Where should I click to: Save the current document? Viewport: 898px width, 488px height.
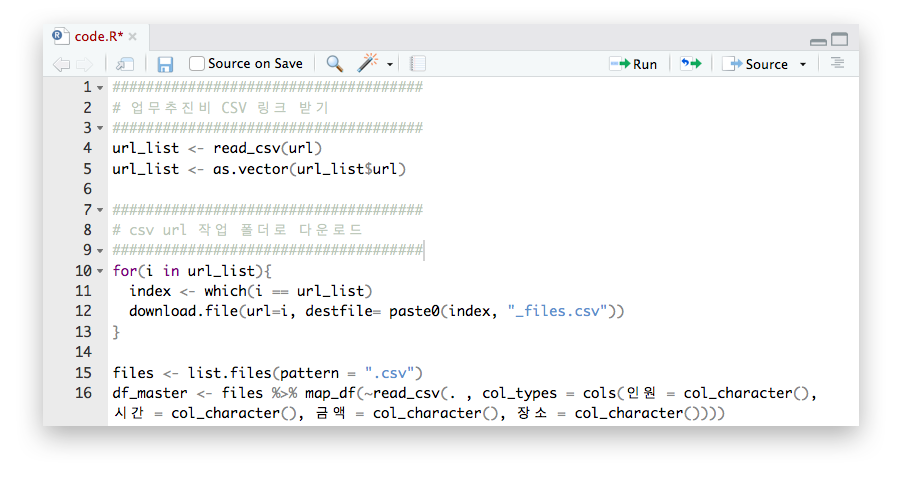click(165, 64)
